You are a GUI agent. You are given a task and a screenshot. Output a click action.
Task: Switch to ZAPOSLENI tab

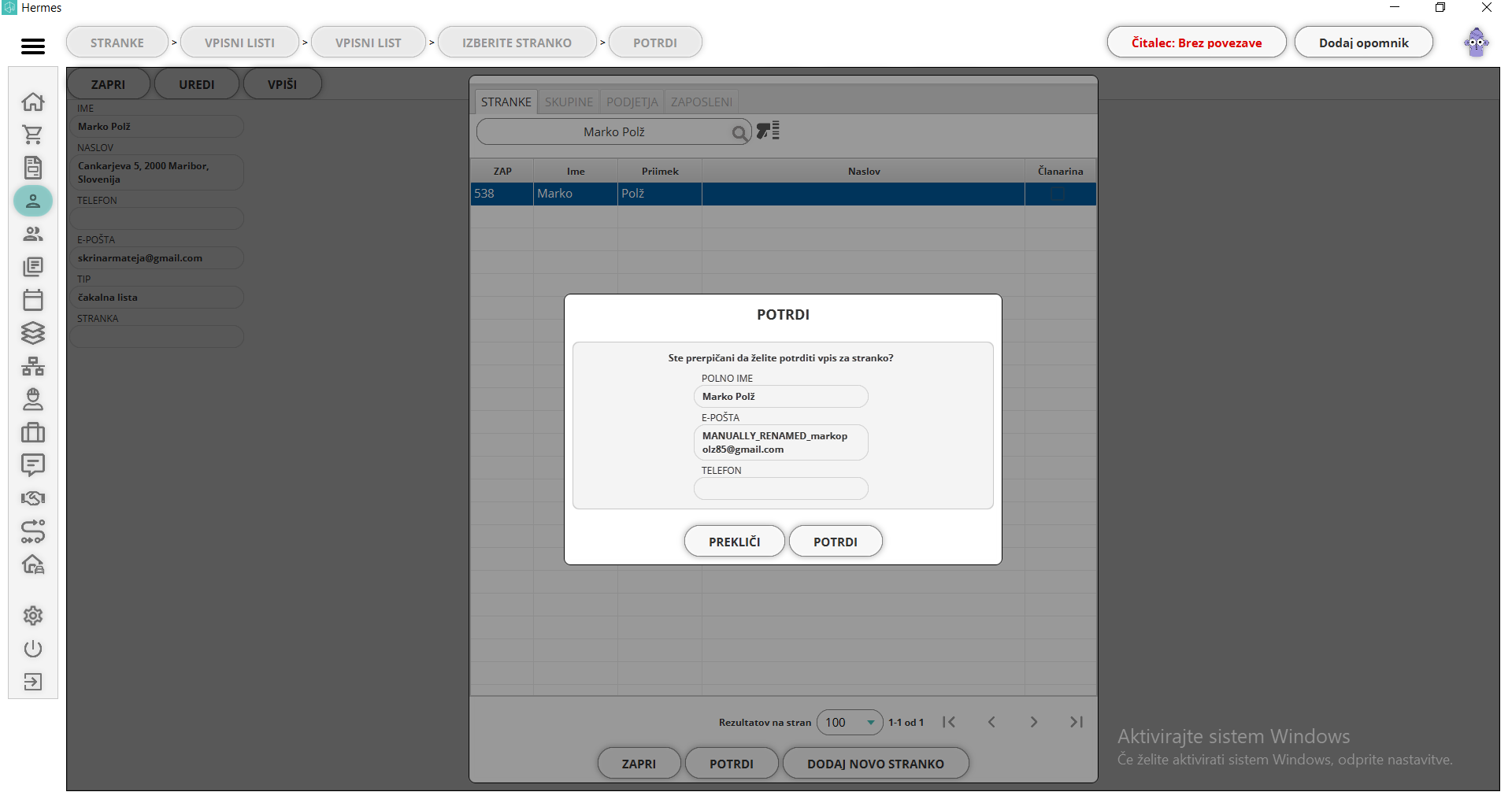click(702, 102)
